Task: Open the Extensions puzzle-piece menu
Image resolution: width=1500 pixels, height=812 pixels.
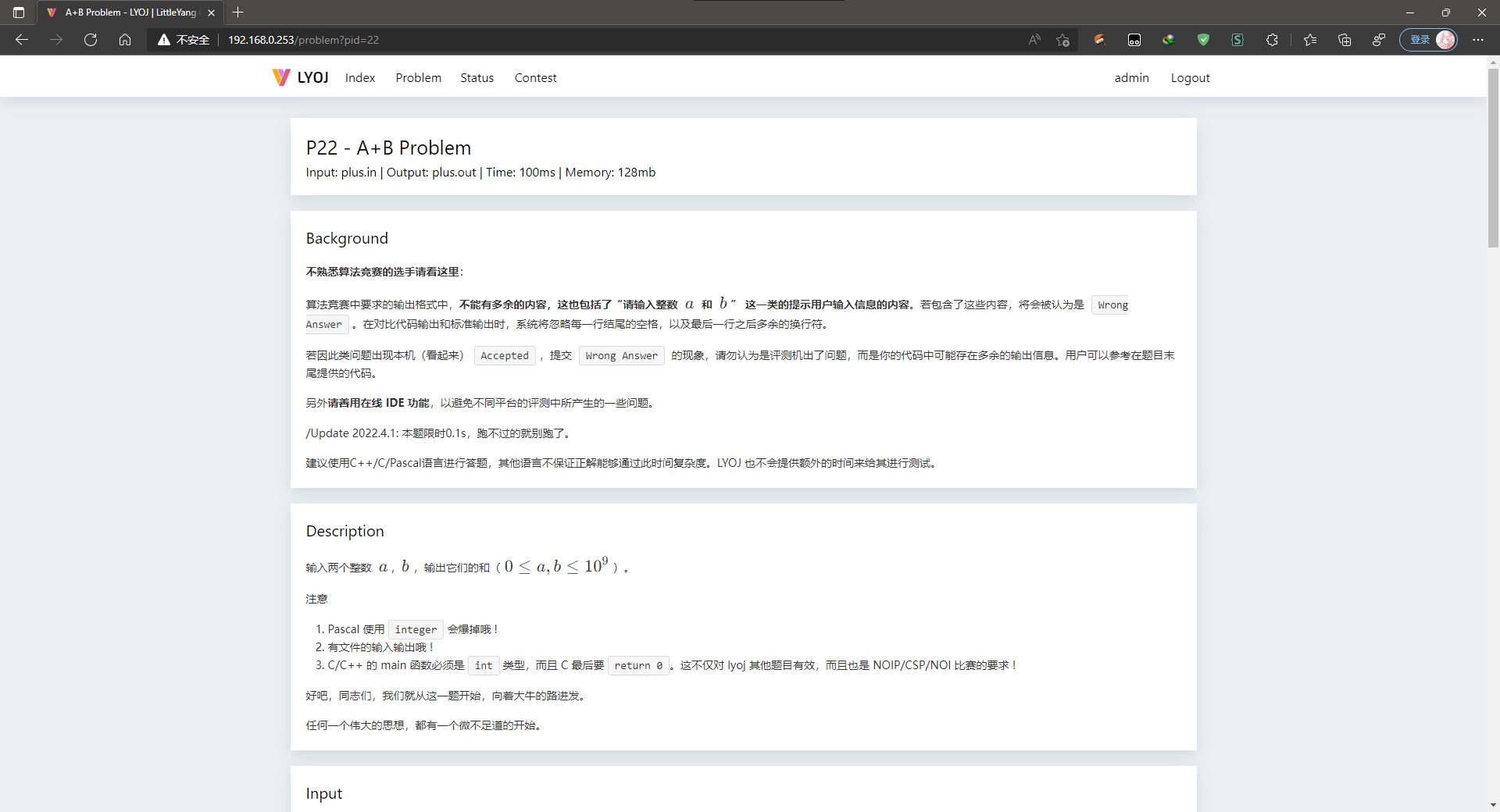Action: tap(1272, 40)
